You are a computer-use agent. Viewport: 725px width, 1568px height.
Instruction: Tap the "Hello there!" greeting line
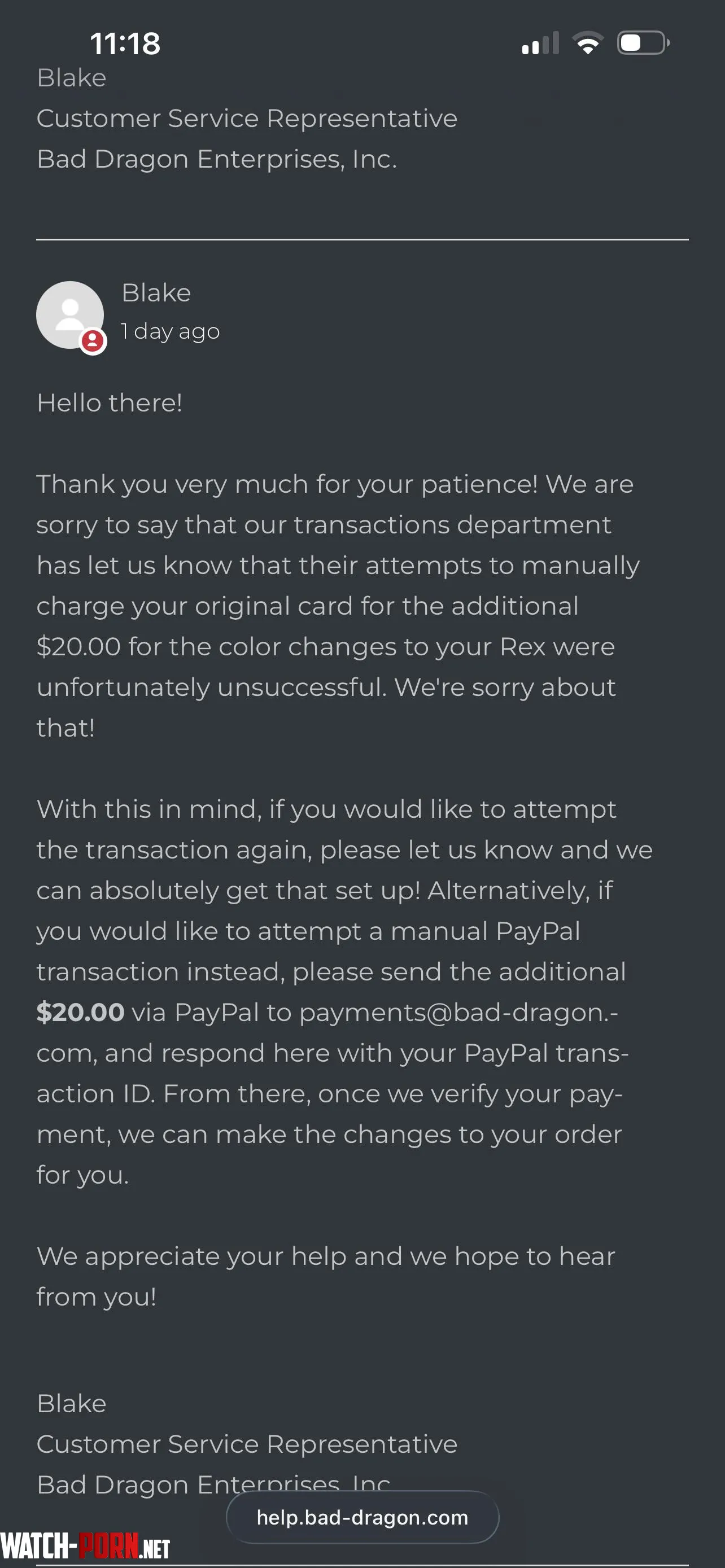point(110,403)
